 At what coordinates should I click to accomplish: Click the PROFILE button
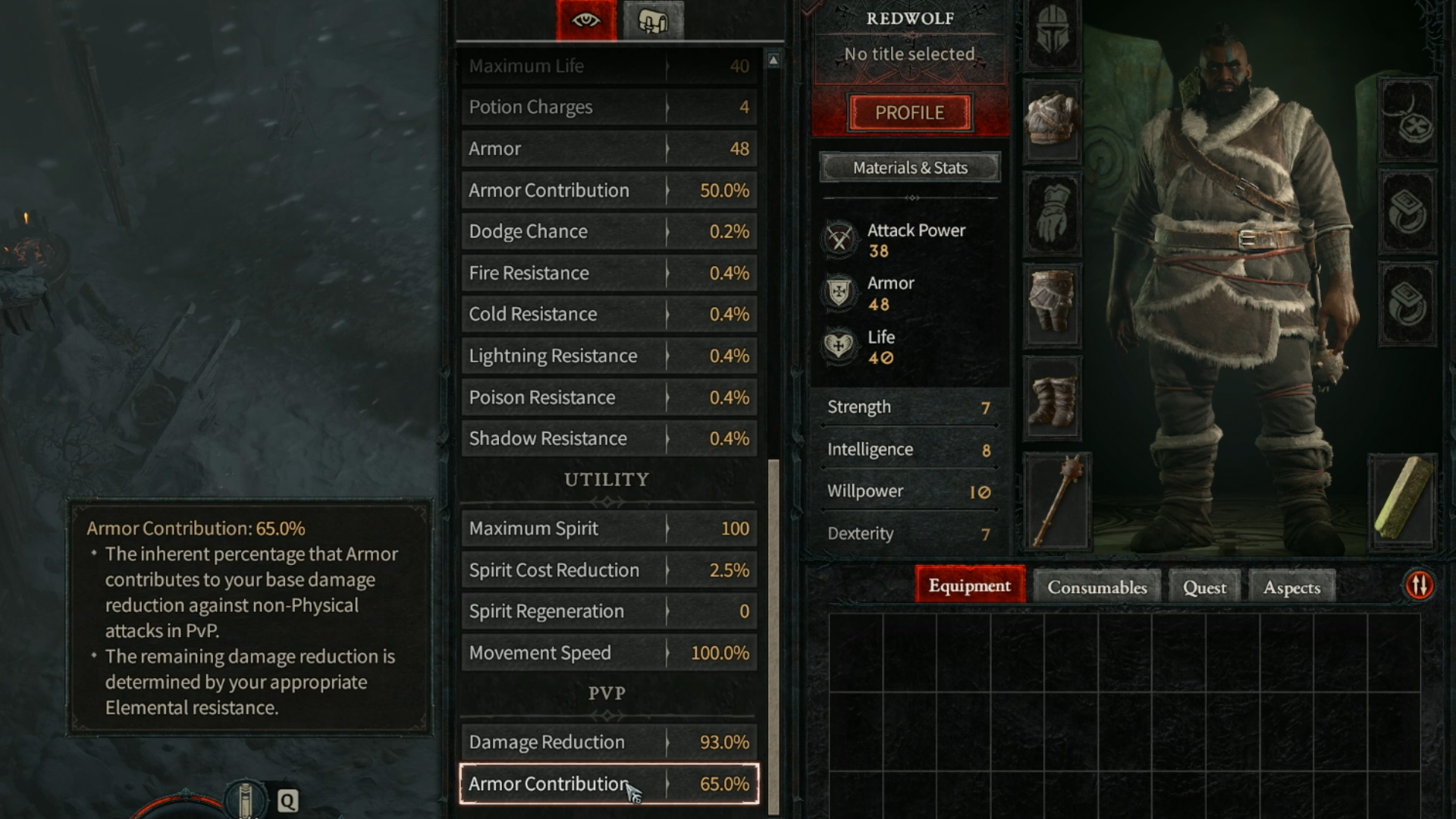point(909,112)
